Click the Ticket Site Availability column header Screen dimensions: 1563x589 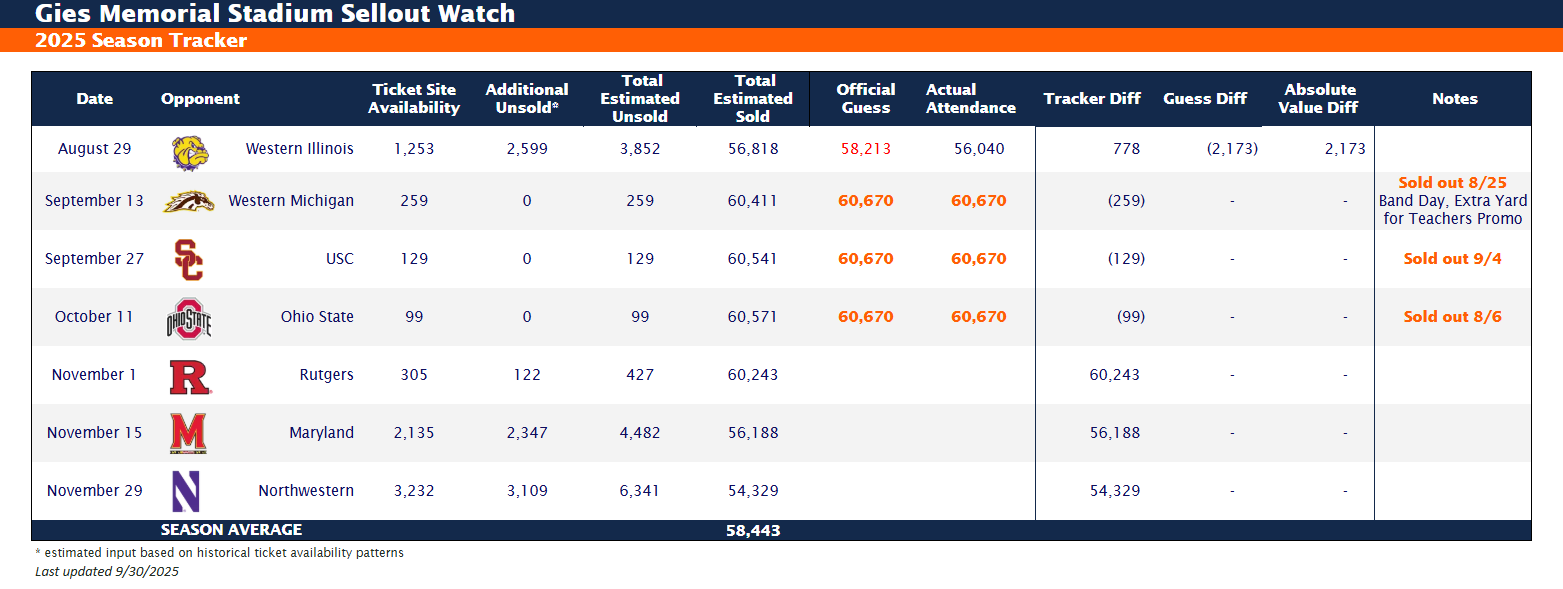[x=413, y=99]
